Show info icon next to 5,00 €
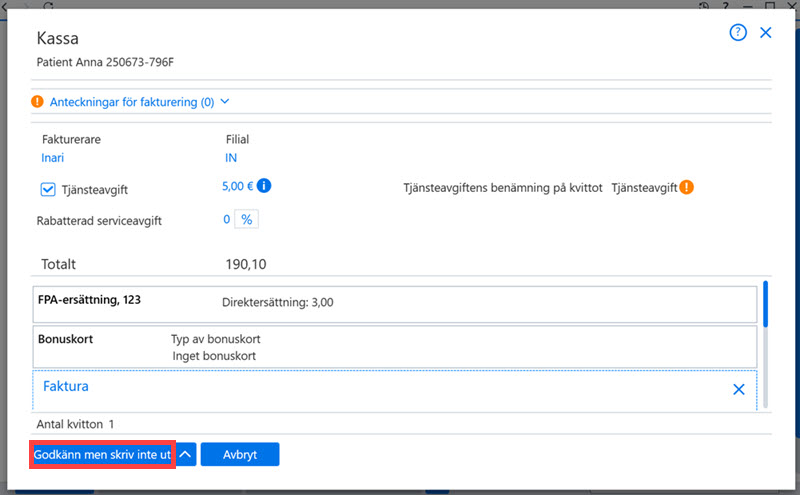The width and height of the screenshot is (800, 495). (264, 186)
